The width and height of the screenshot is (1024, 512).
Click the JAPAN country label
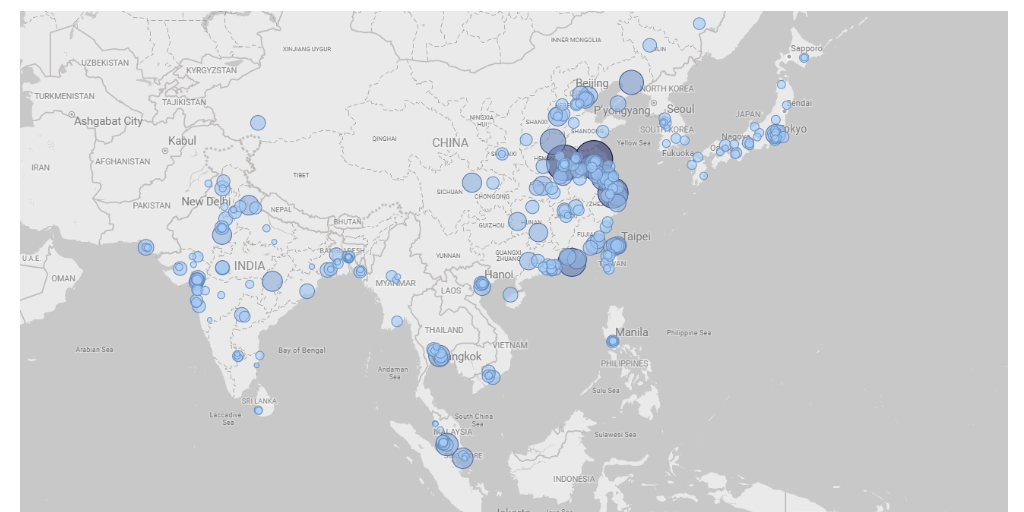(x=748, y=114)
